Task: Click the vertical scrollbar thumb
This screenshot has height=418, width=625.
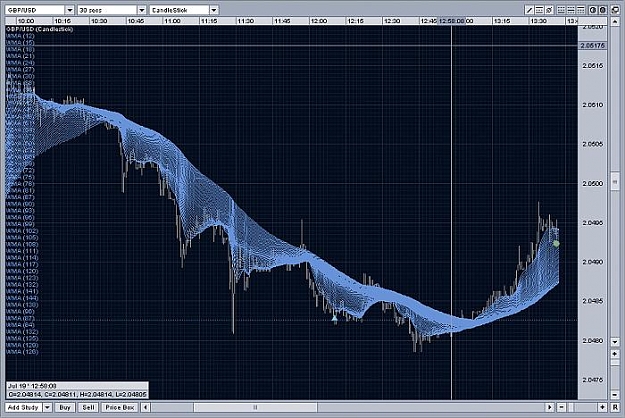Action: point(615,182)
